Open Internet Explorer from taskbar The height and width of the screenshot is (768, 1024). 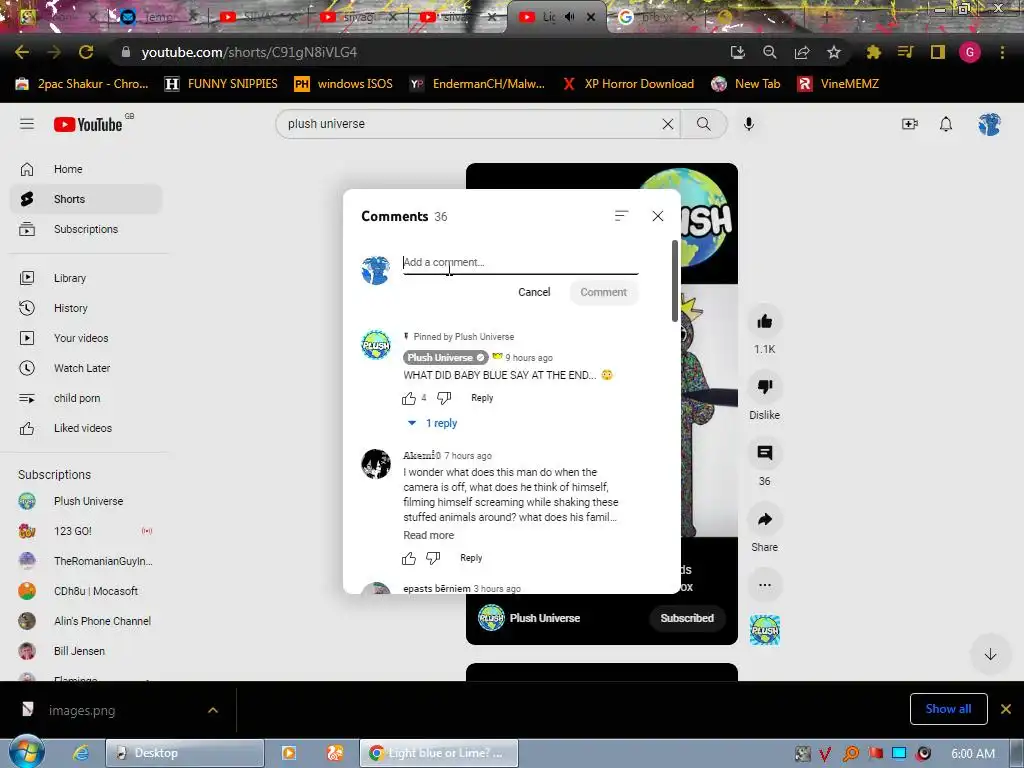[81, 753]
